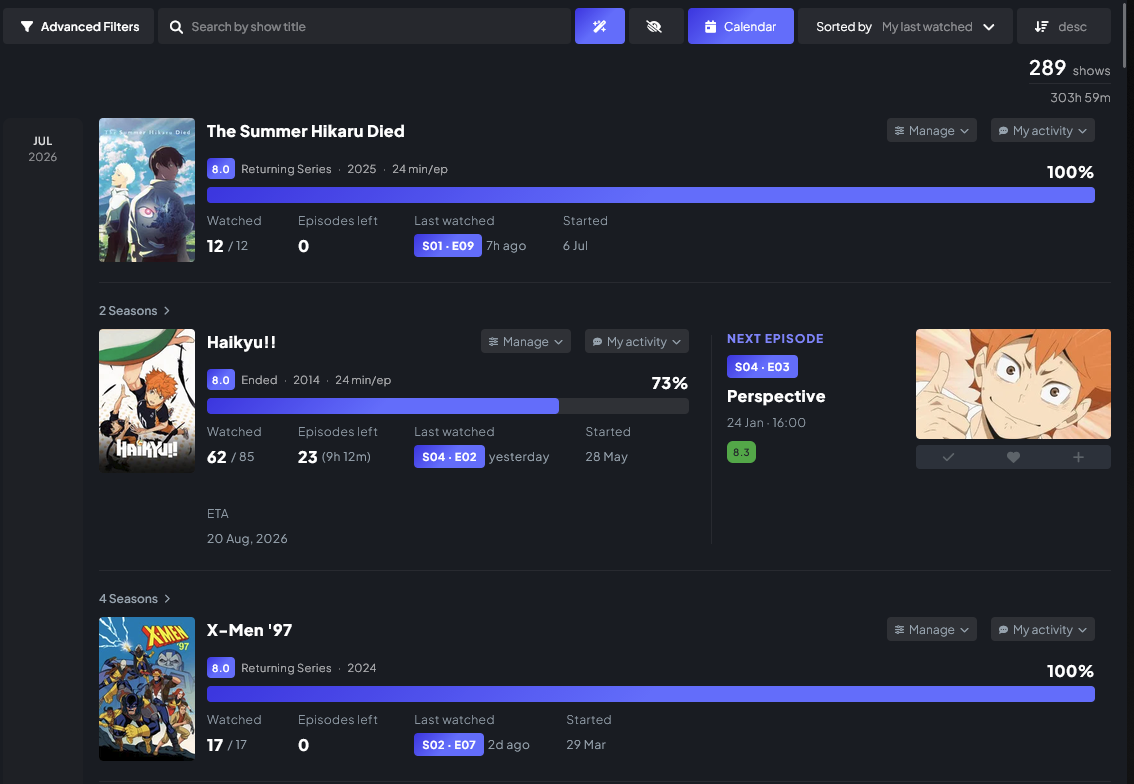This screenshot has width=1134, height=784.
Task: Open Manage menu for The Summer Hikaru Died
Action: [x=932, y=130]
